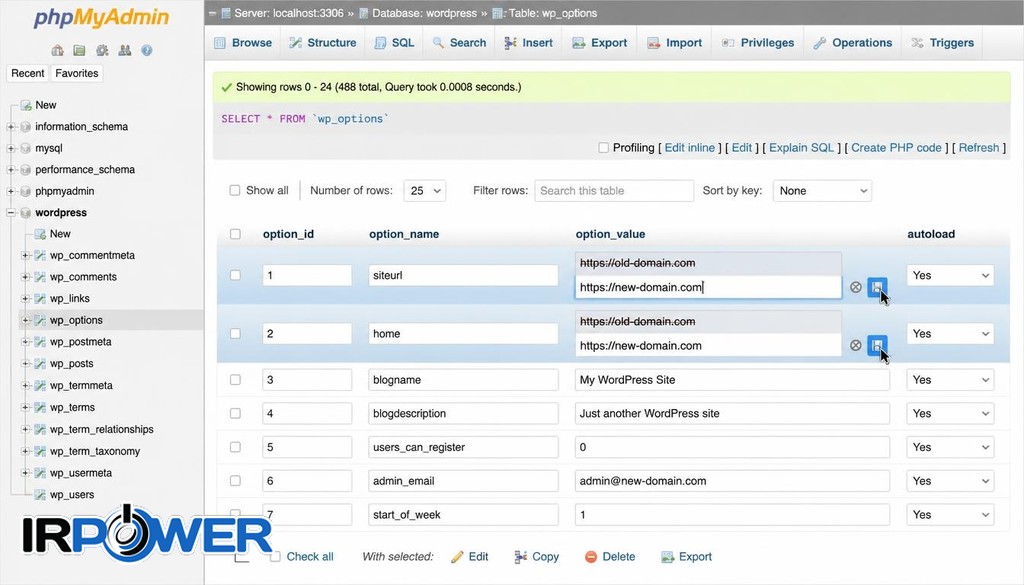Export the selected rows
Screen dimensions: 1024x585
686,557
